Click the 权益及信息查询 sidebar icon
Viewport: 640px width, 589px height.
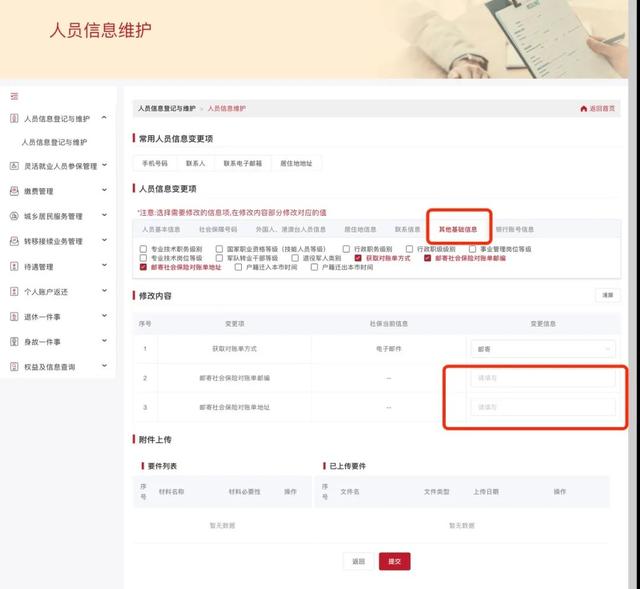(14, 367)
